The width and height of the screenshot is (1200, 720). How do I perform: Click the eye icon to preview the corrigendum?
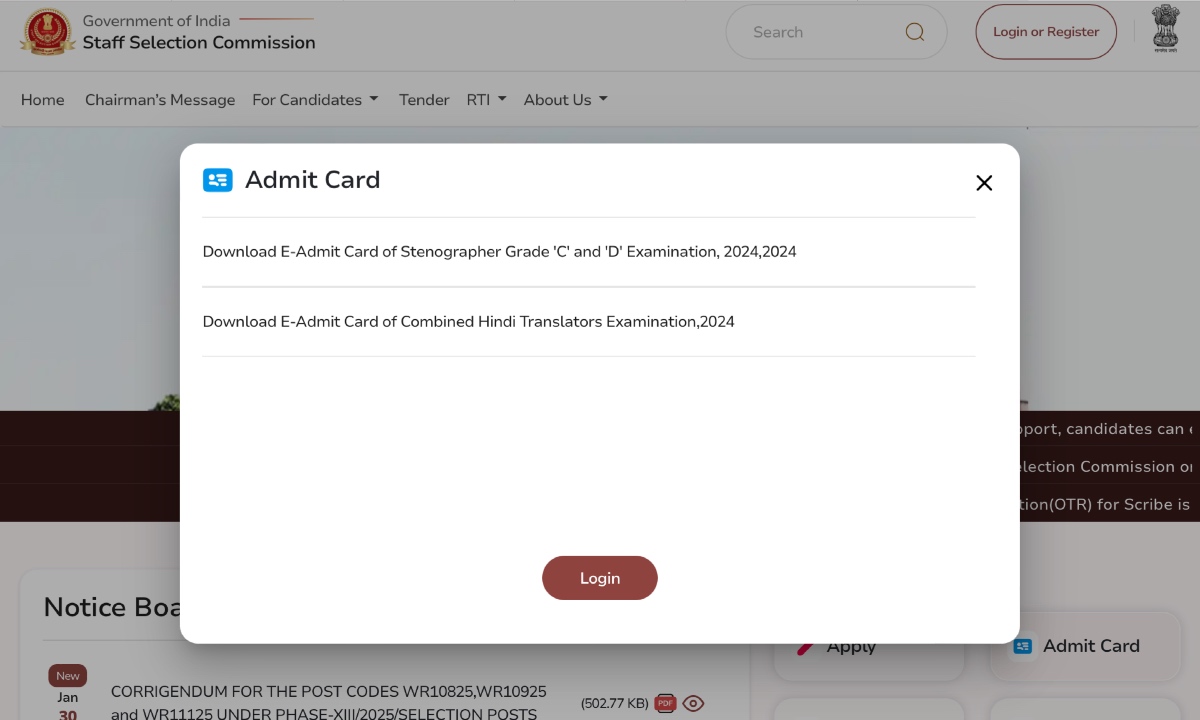click(693, 703)
